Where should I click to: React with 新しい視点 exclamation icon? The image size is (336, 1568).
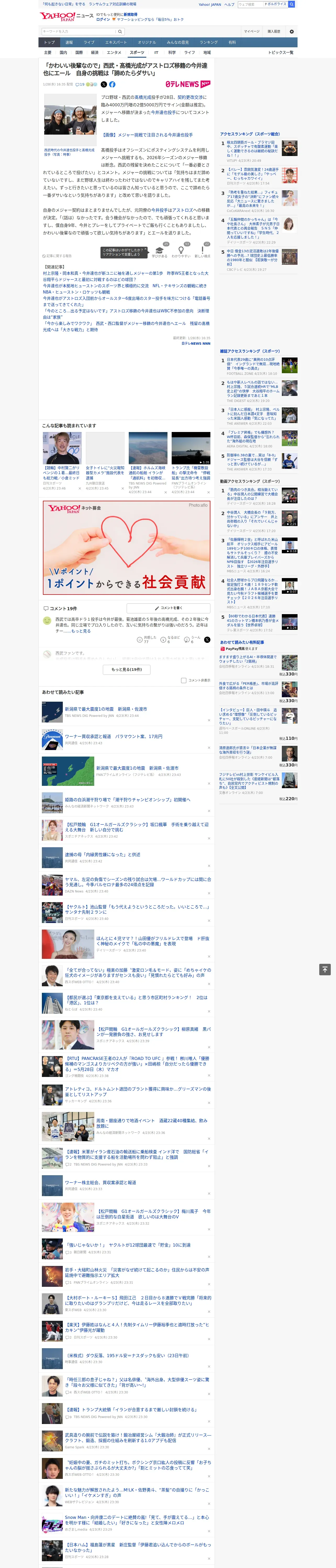(203, 250)
